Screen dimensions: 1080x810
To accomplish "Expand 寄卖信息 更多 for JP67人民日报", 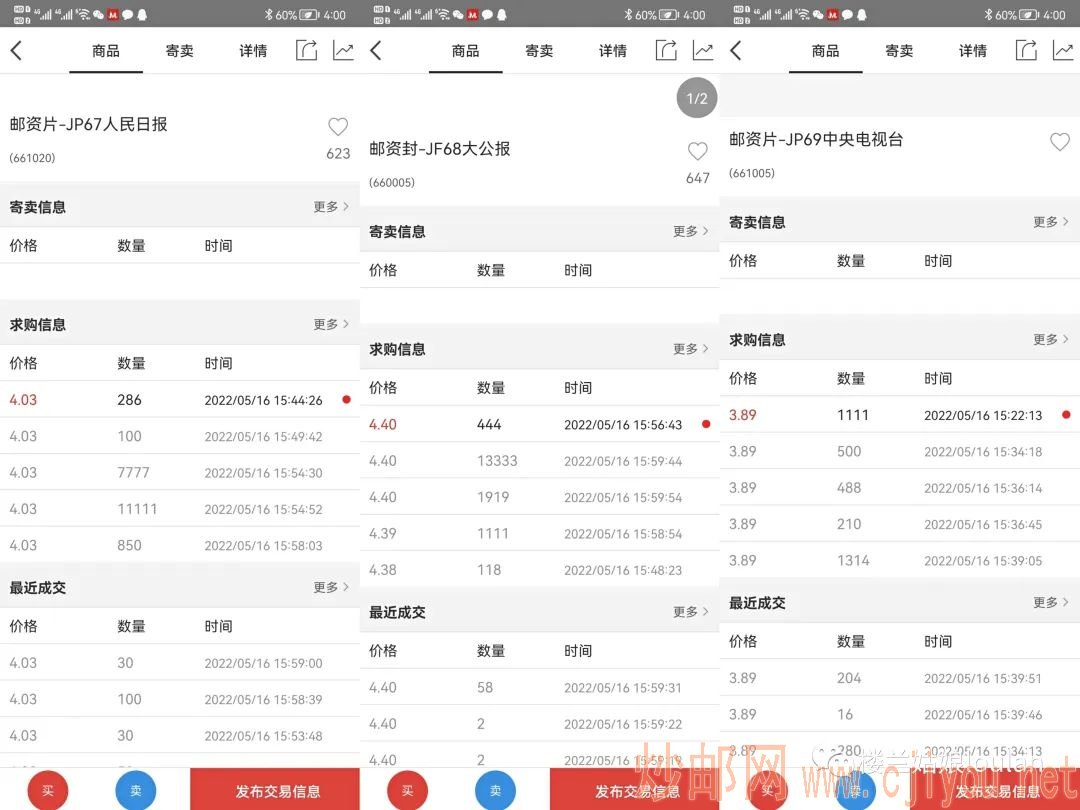I will pyautogui.click(x=331, y=207).
